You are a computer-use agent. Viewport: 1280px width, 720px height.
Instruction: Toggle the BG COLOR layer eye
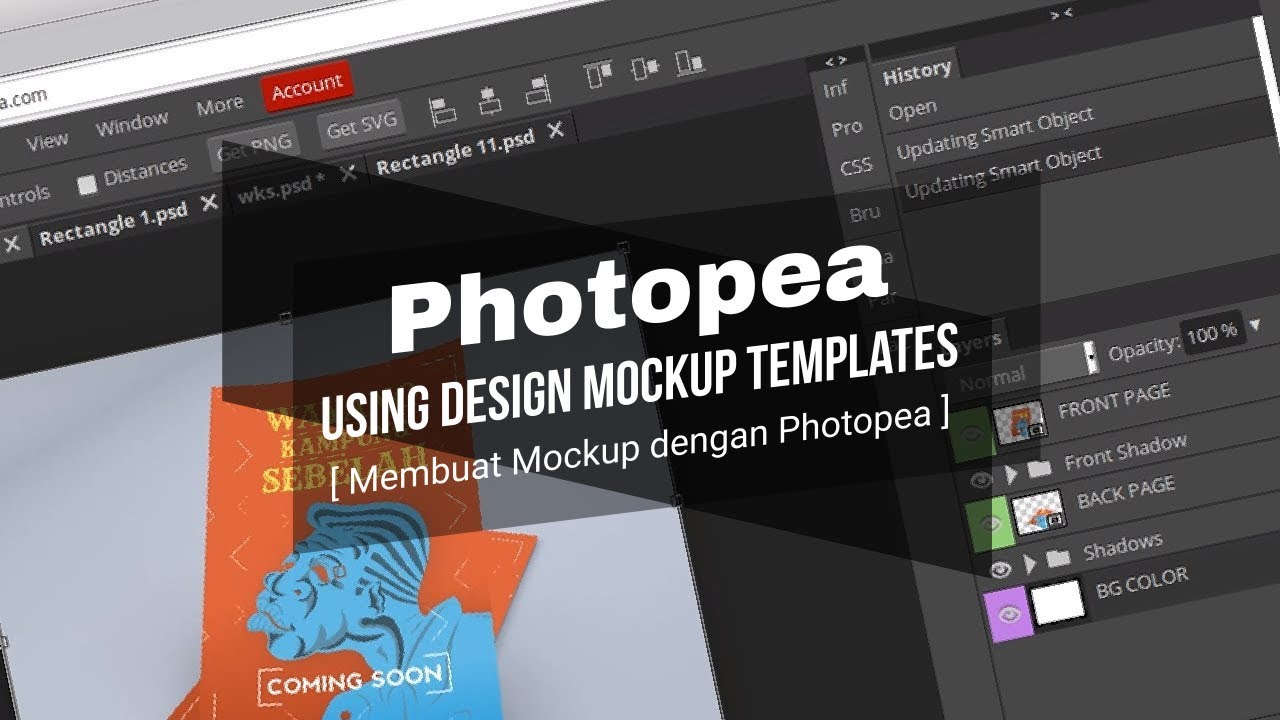(1008, 615)
